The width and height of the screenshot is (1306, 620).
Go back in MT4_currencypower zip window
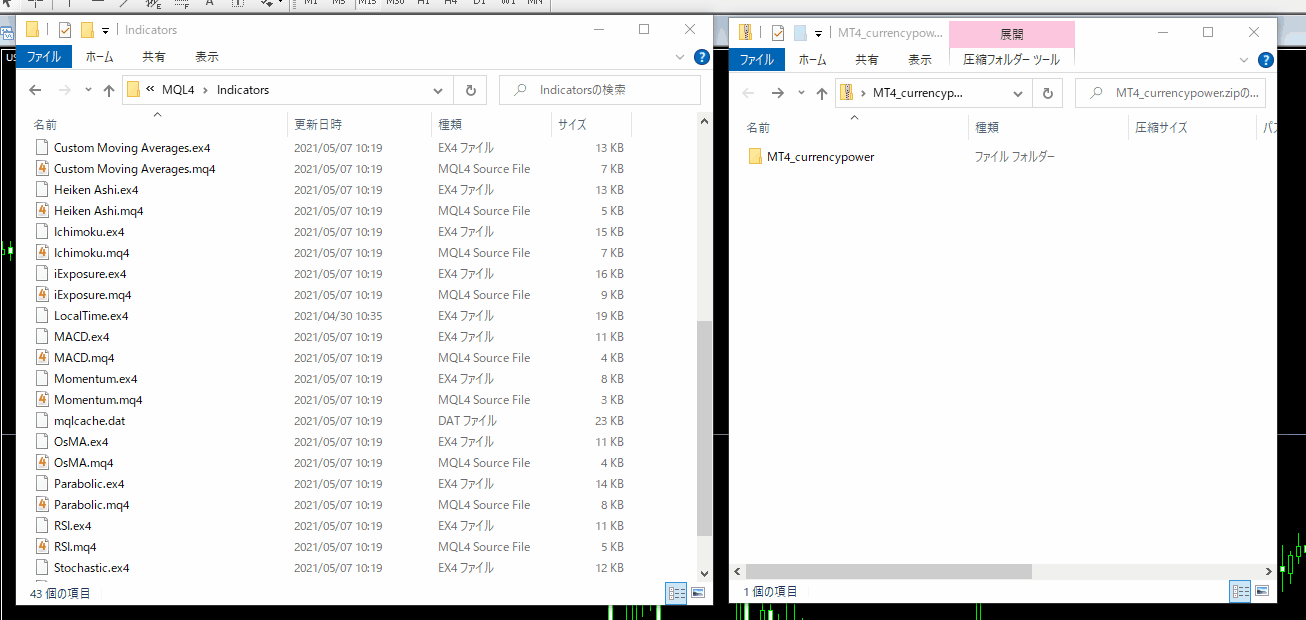tap(749, 93)
